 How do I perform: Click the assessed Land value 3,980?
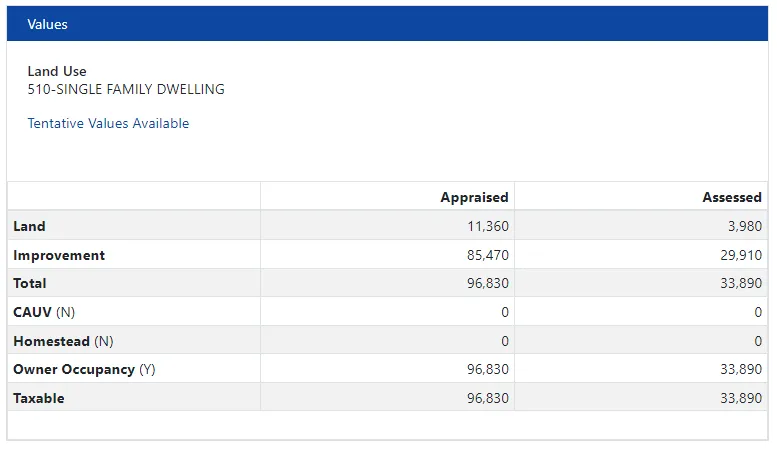[745, 227]
